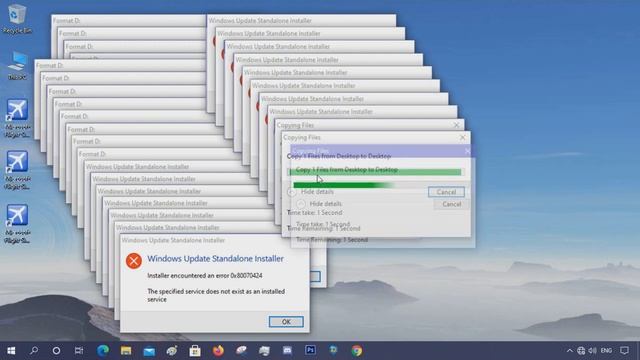
Task: Select the This PC desktop icon
Action: tap(18, 65)
